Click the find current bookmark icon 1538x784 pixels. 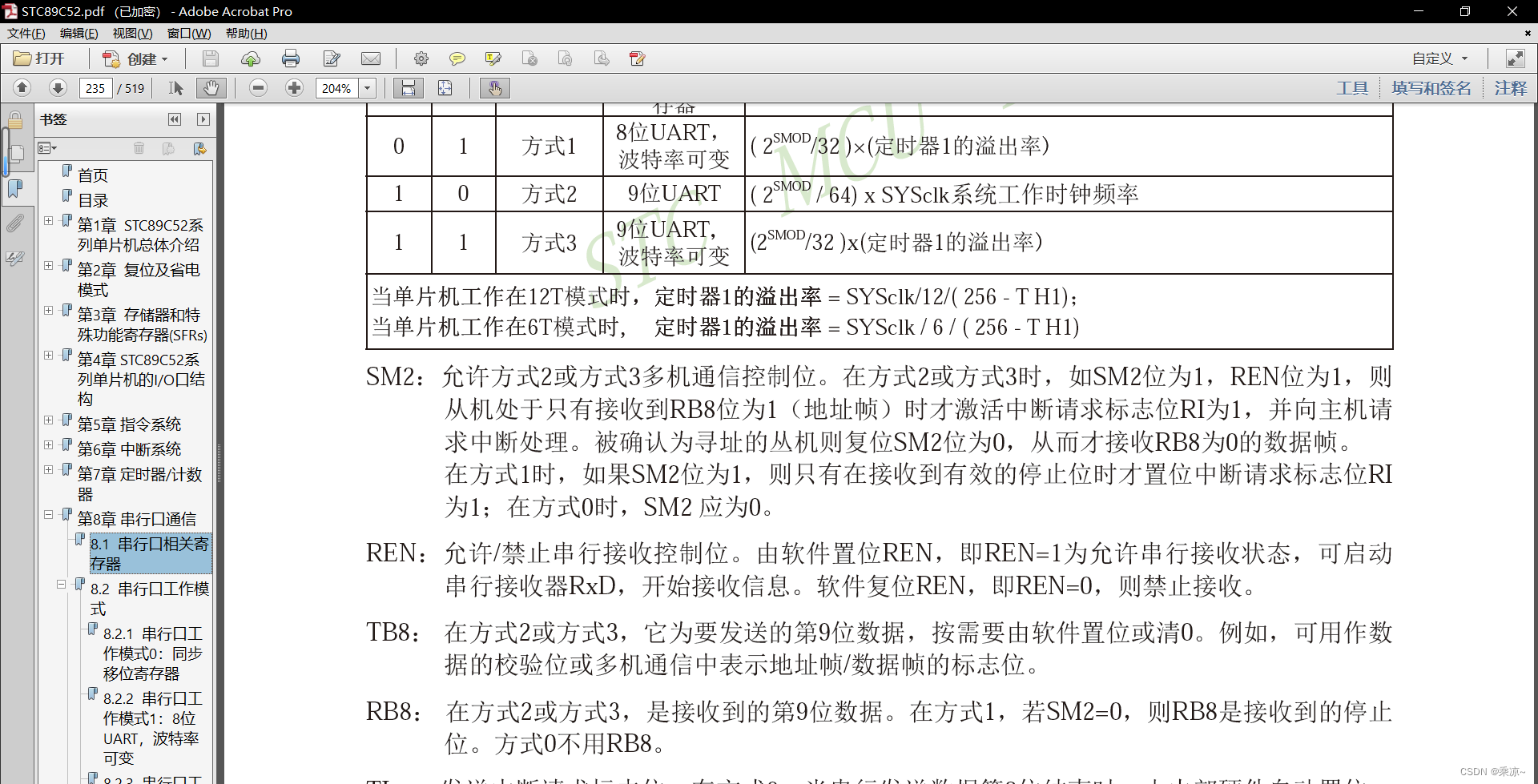[x=200, y=148]
